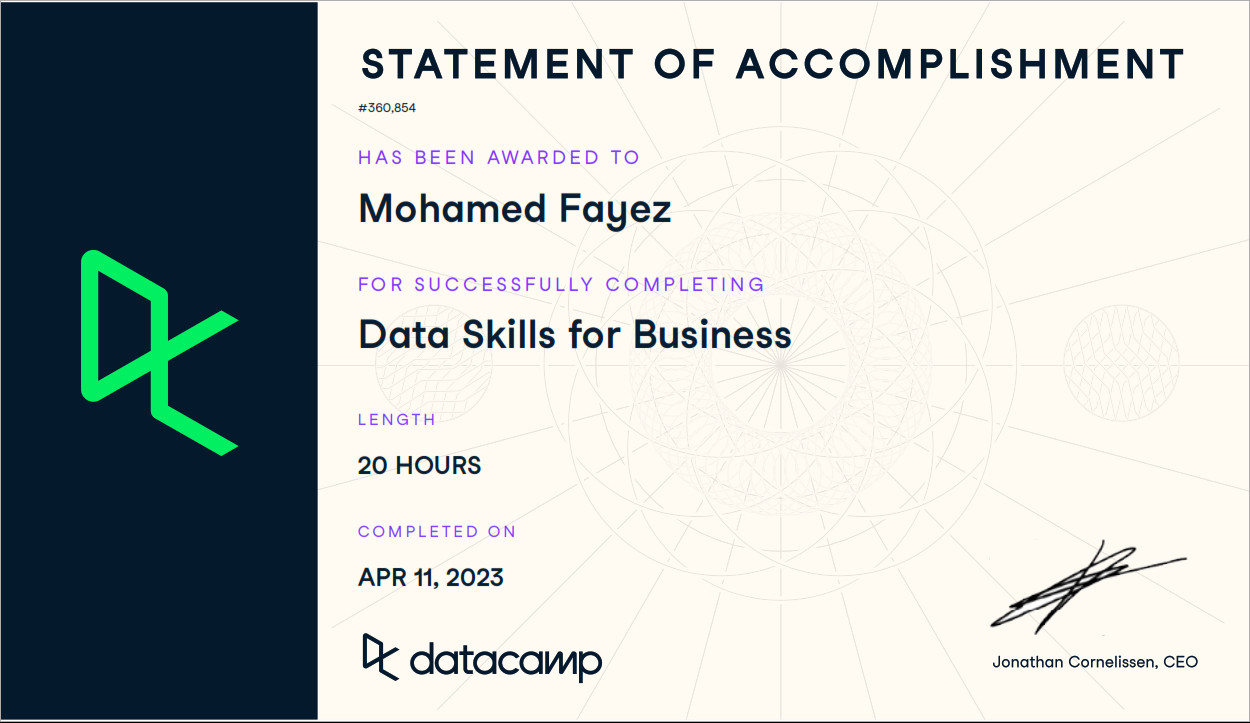Select the recipient name Mohamed Fayez
The width and height of the screenshot is (1250, 723).
pyautogui.click(x=514, y=209)
